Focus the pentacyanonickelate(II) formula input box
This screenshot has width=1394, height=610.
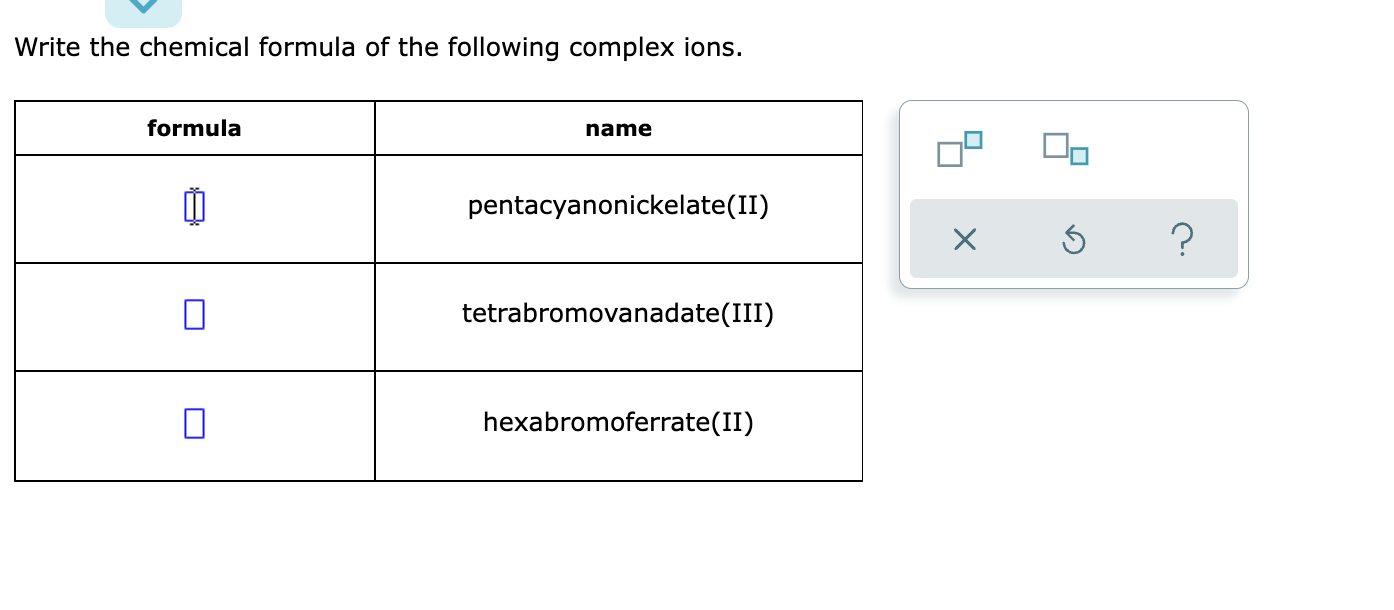click(x=194, y=207)
